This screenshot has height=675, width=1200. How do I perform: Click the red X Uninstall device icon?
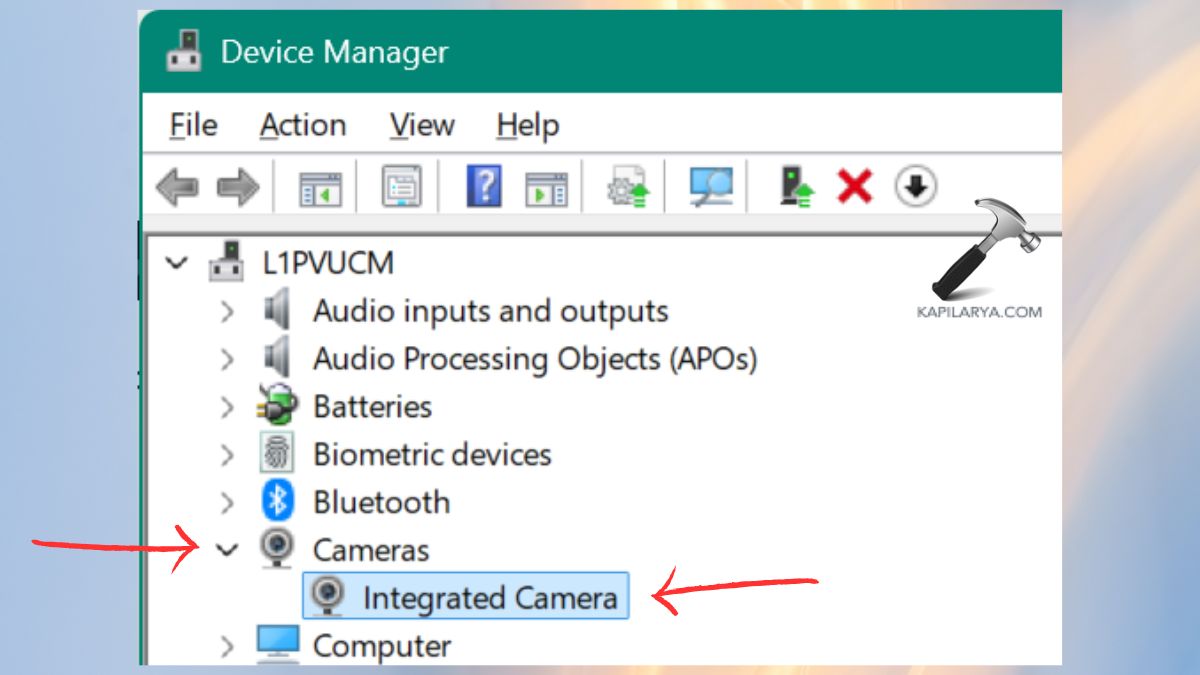coord(854,187)
